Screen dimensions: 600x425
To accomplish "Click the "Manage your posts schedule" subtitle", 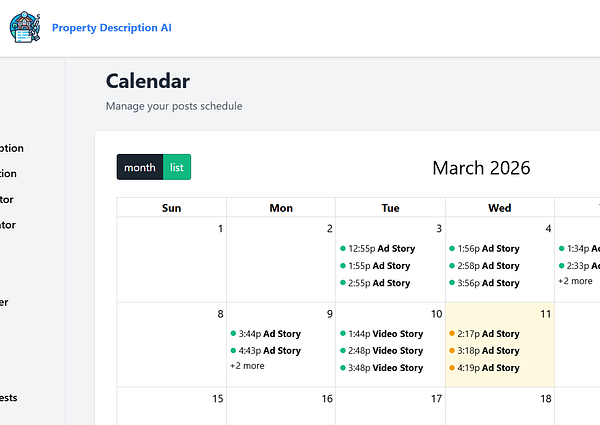I will pos(174,106).
